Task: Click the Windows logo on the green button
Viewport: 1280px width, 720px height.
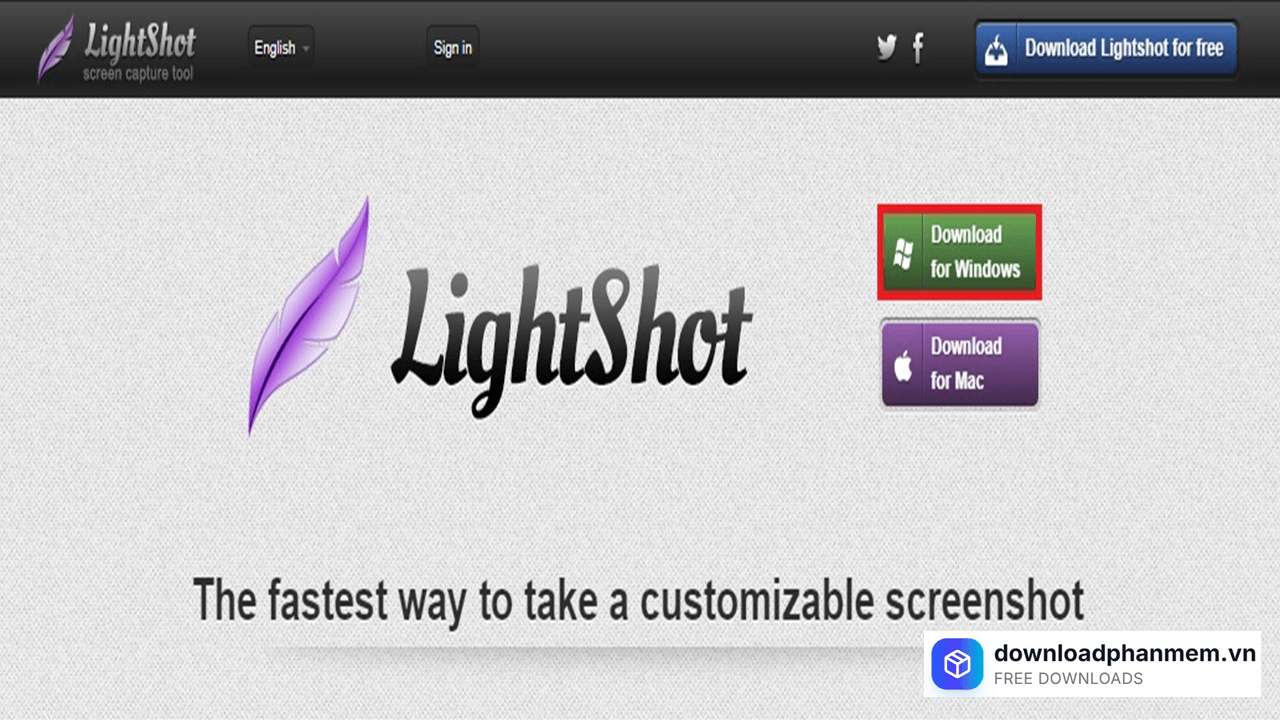Action: pyautogui.click(x=901, y=251)
